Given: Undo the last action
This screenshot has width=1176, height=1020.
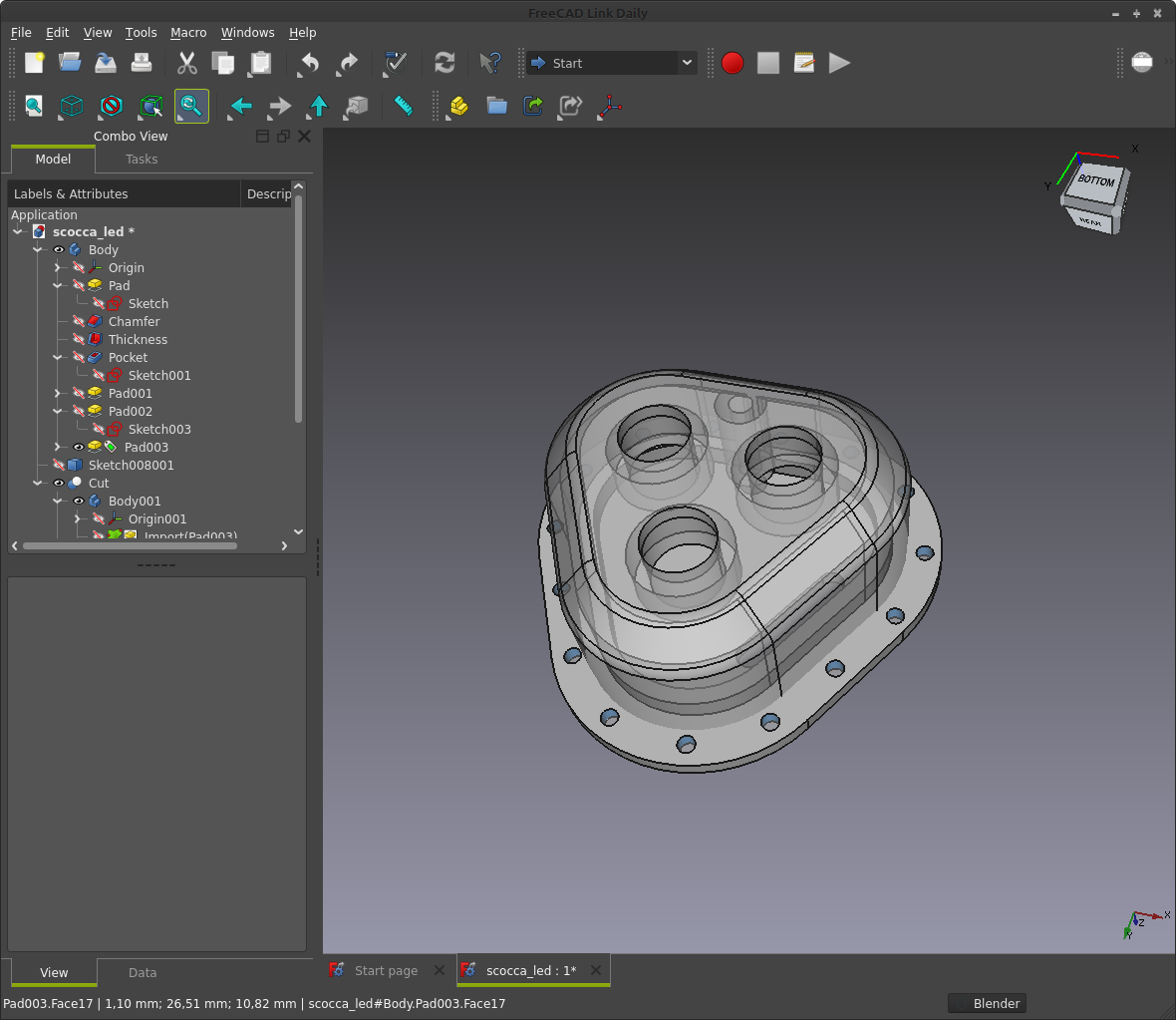Looking at the screenshot, I should pyautogui.click(x=308, y=63).
